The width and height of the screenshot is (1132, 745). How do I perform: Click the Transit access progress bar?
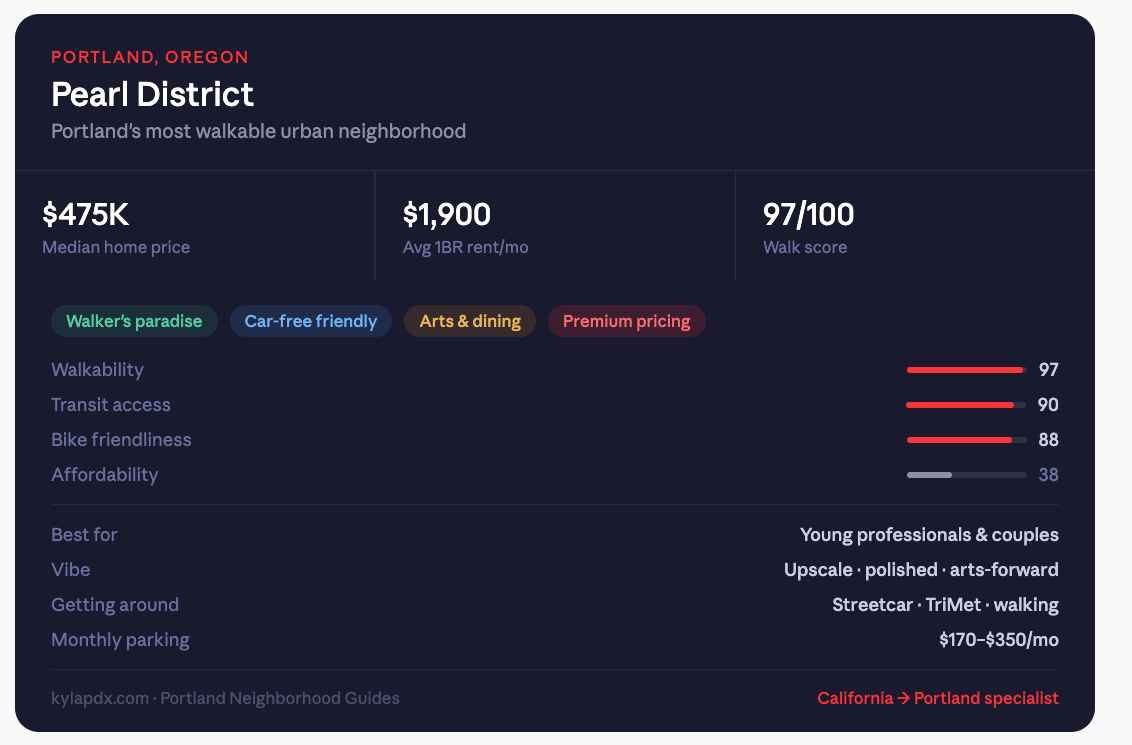967,405
